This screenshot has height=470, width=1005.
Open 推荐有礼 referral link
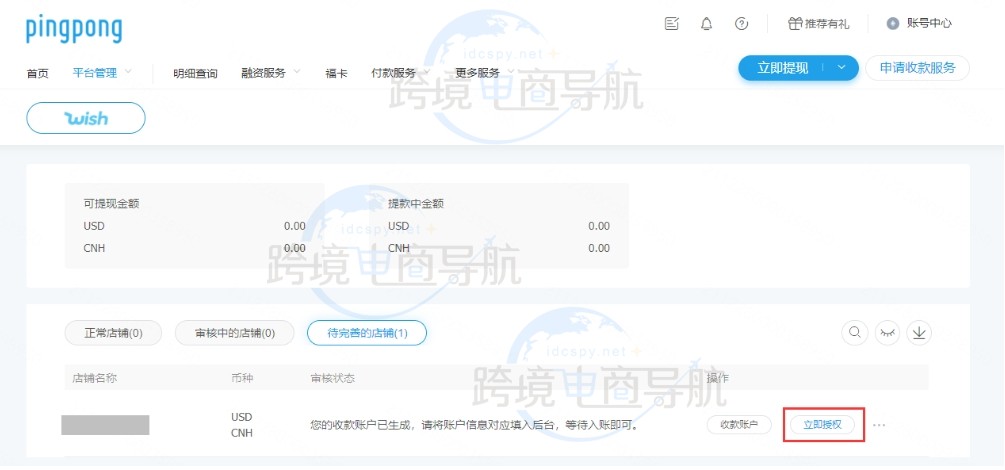[x=827, y=24]
